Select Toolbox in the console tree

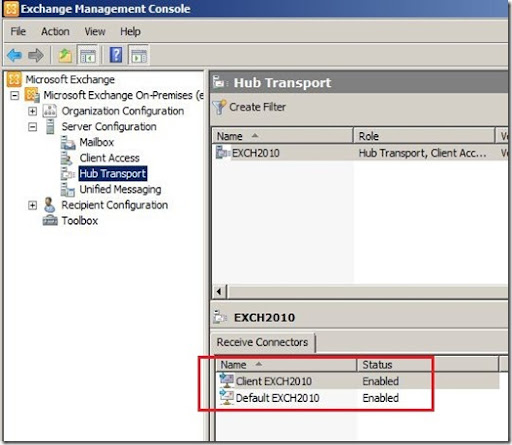(x=80, y=221)
